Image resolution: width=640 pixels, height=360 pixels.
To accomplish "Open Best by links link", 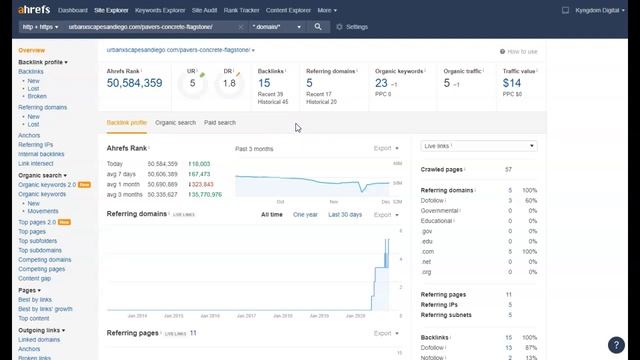I will click(x=35, y=300).
